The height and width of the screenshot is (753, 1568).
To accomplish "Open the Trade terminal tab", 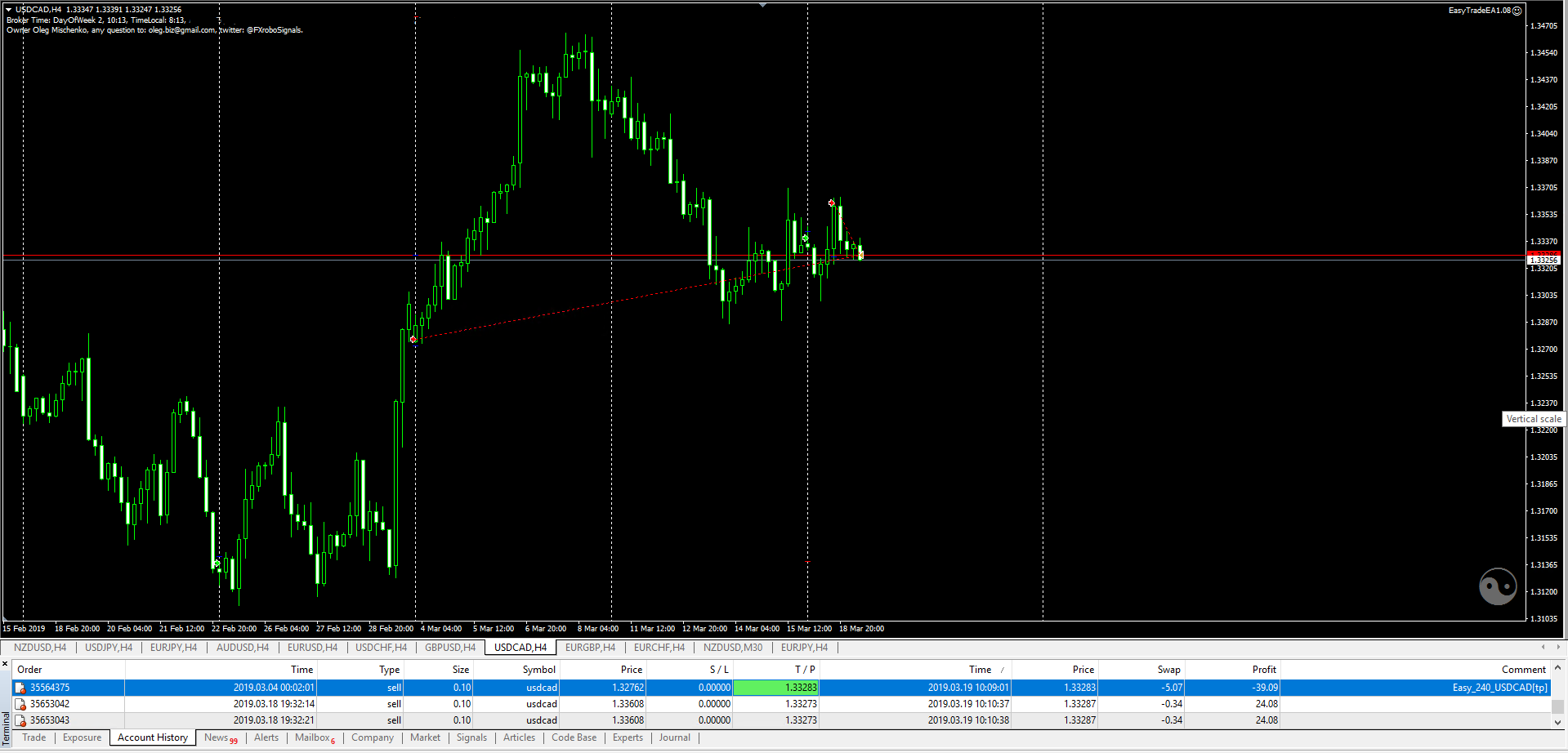I will pyautogui.click(x=34, y=737).
